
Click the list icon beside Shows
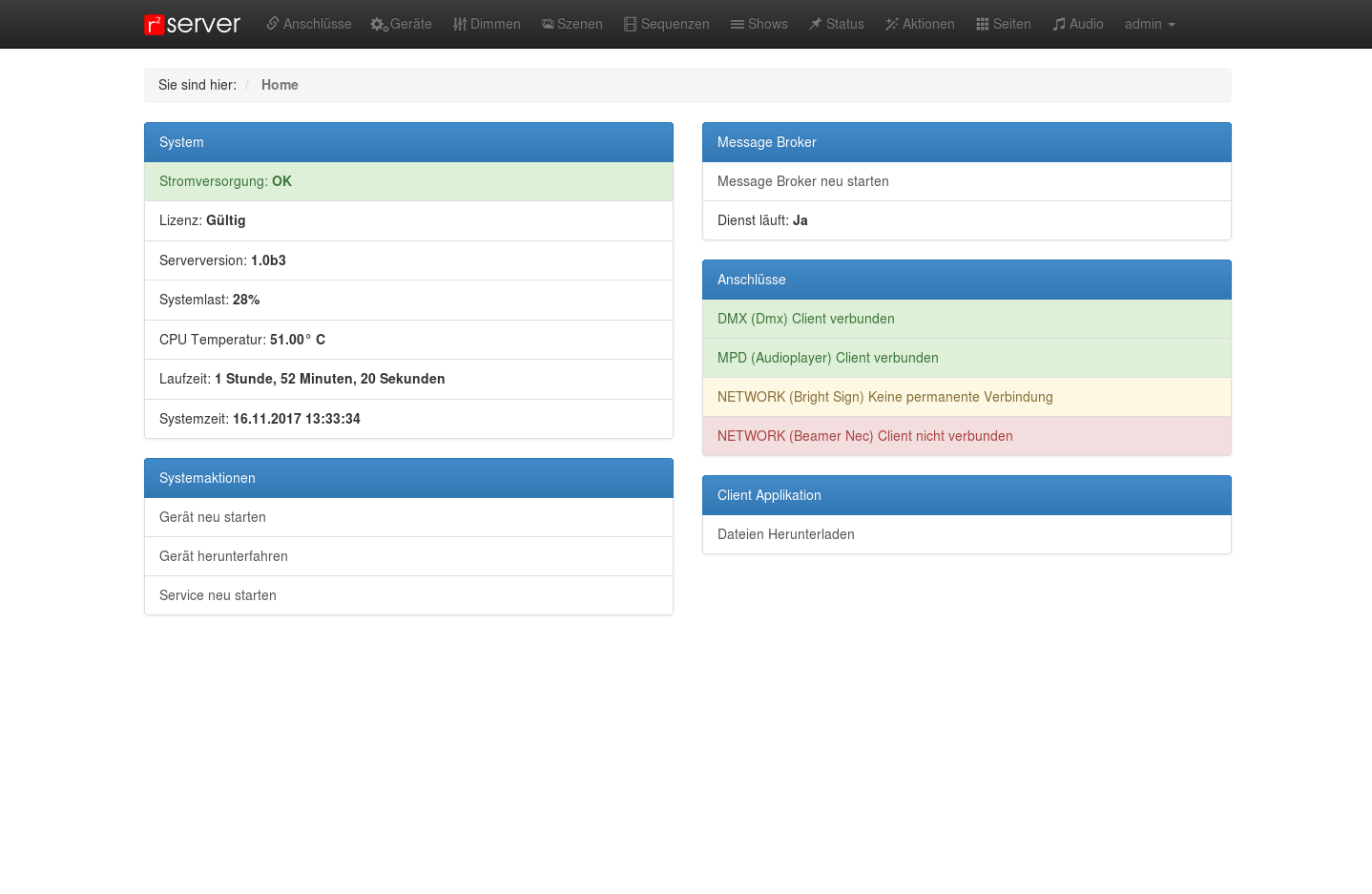pyautogui.click(x=738, y=24)
